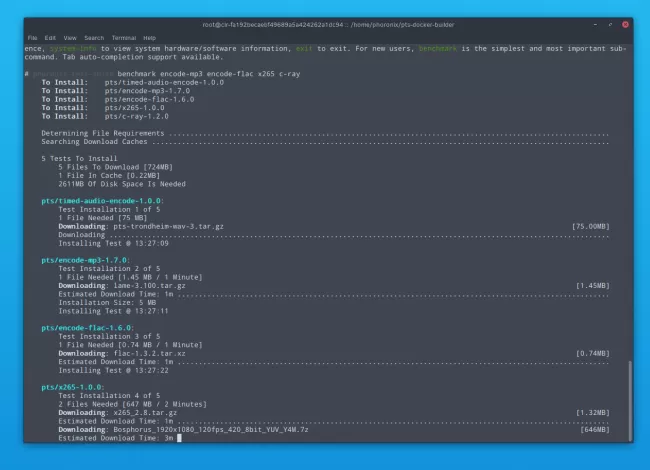Click the 'pts/encode-flac-1.6.0:' heading
The height and width of the screenshot is (470, 650).
[x=87, y=328]
